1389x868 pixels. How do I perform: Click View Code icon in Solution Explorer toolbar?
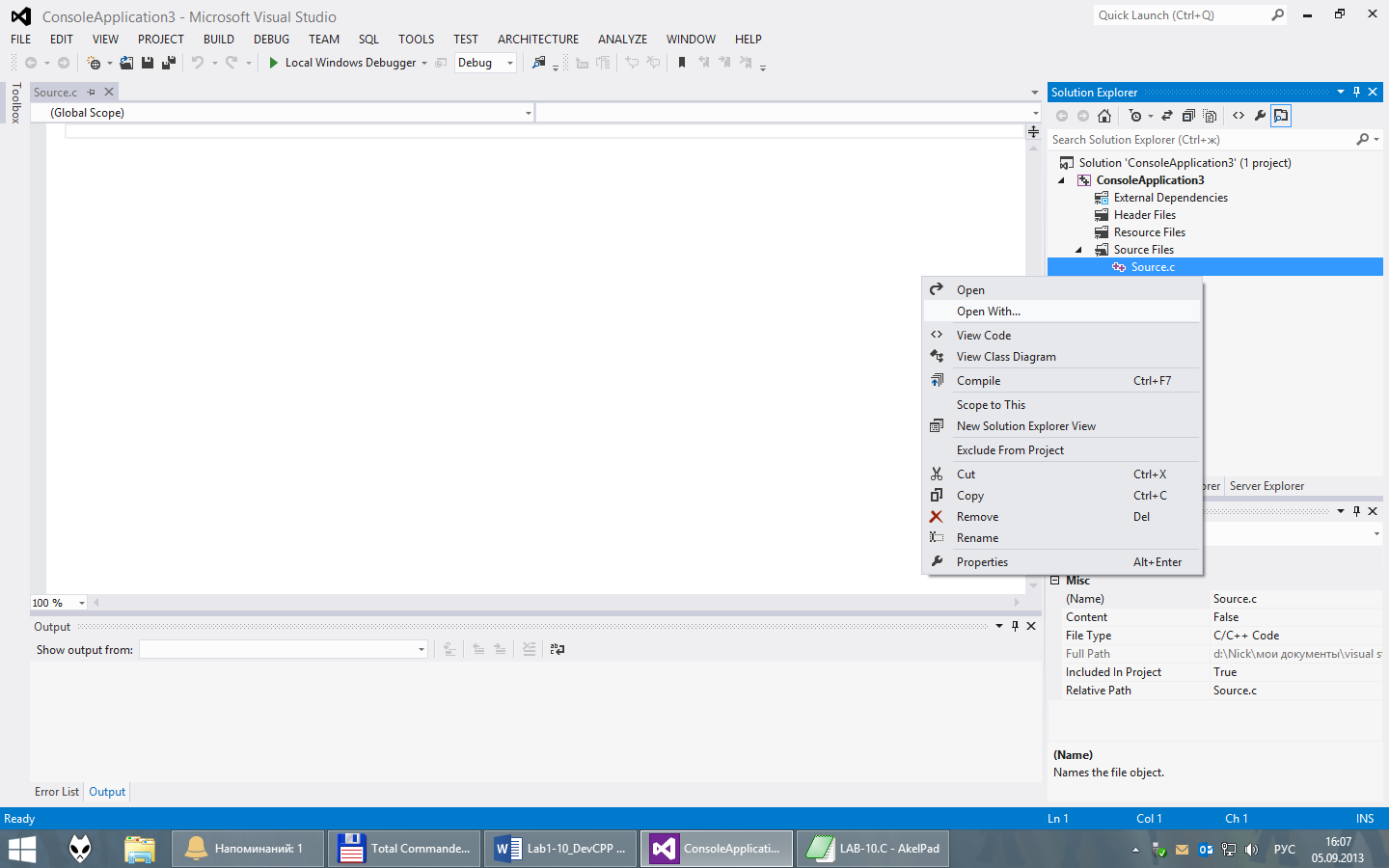click(x=1239, y=116)
